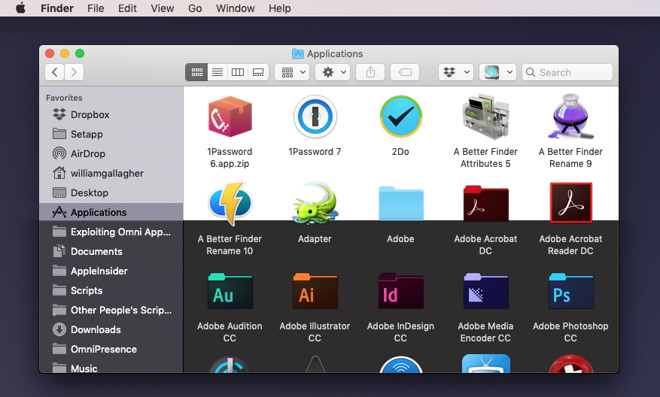Open the Go menu
660x397 pixels.
(x=195, y=8)
